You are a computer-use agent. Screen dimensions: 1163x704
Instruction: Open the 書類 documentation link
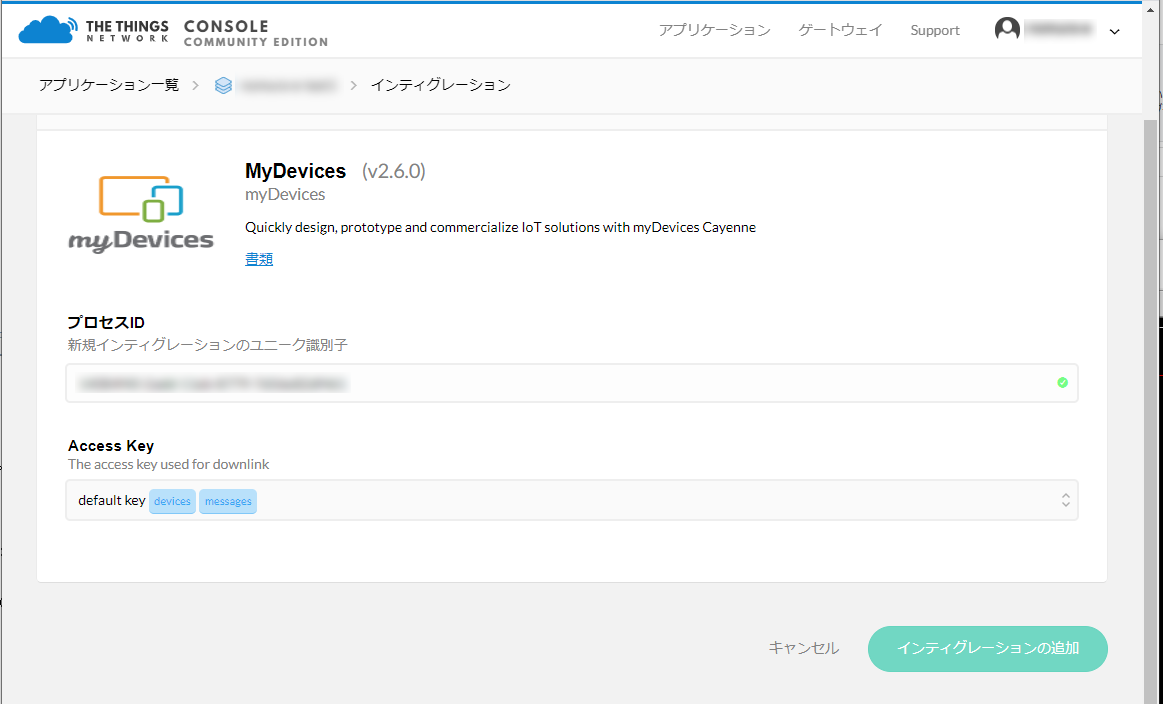pyautogui.click(x=259, y=259)
